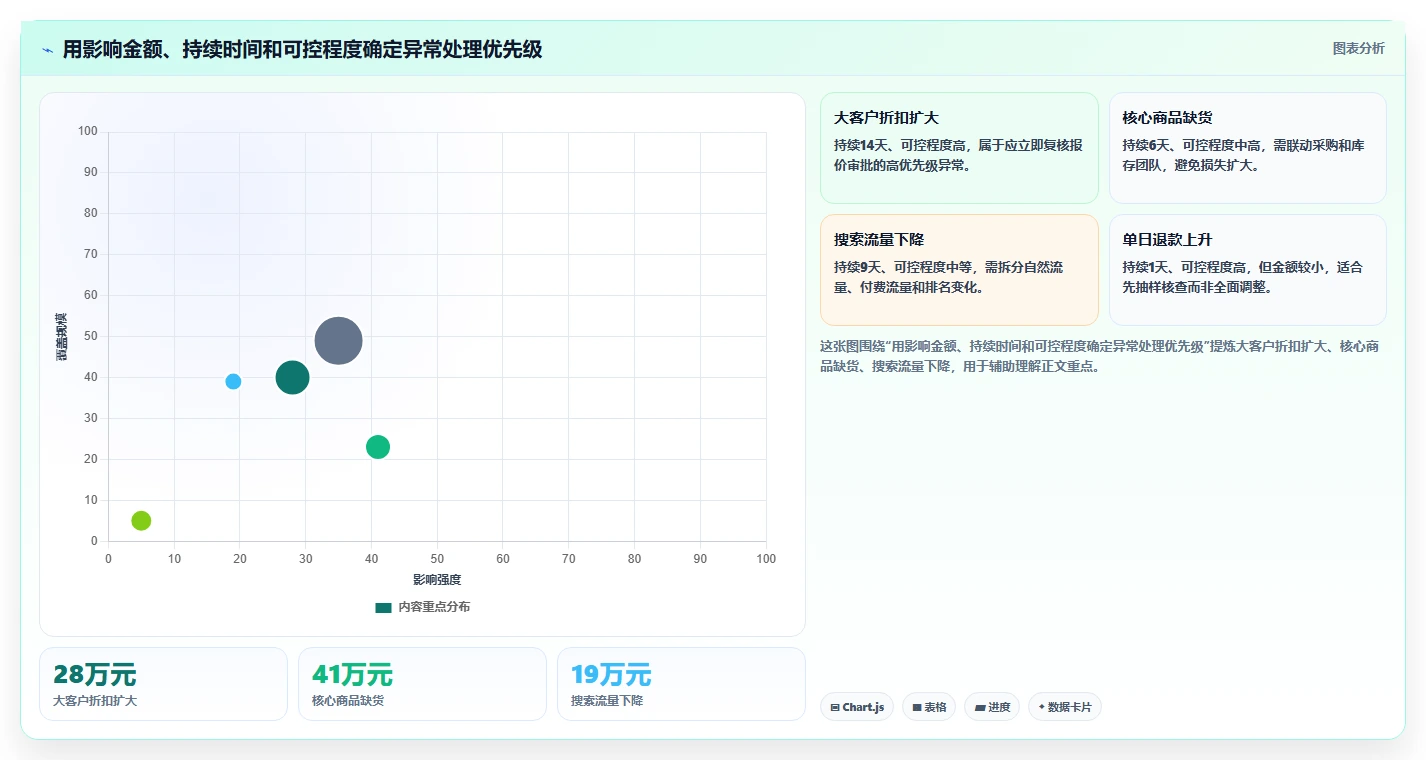Click the 影响强度 x-axis label

pos(437,580)
